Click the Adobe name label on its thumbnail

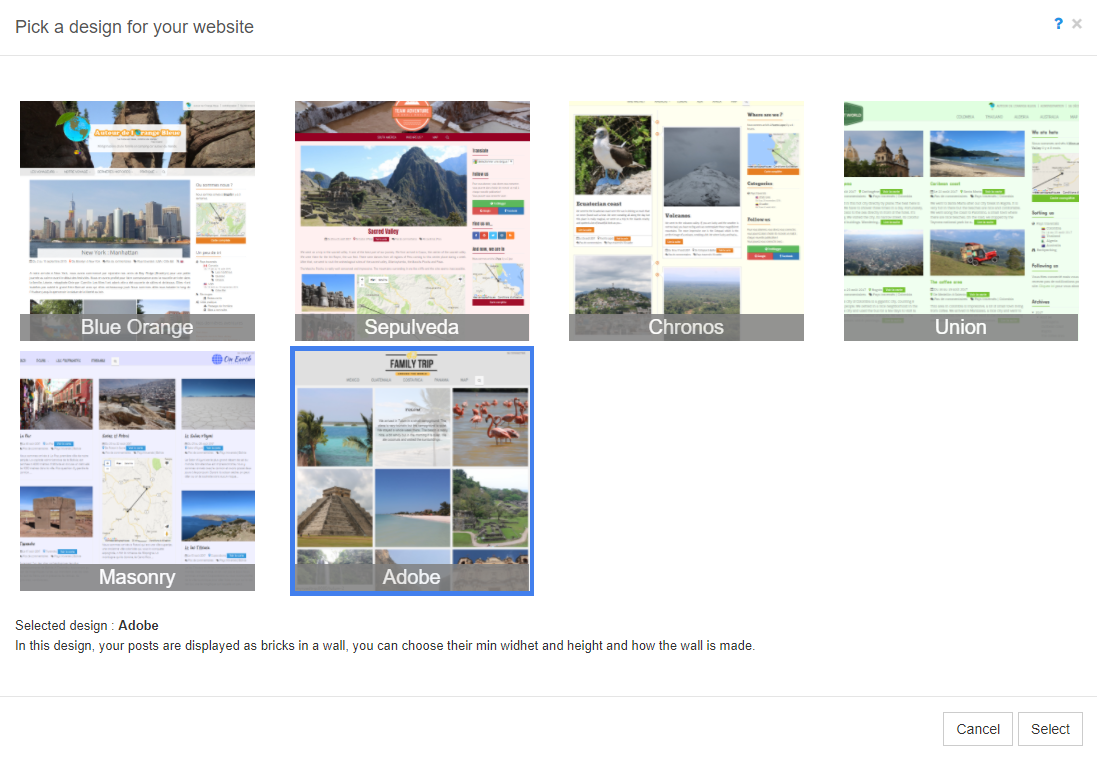(x=412, y=576)
